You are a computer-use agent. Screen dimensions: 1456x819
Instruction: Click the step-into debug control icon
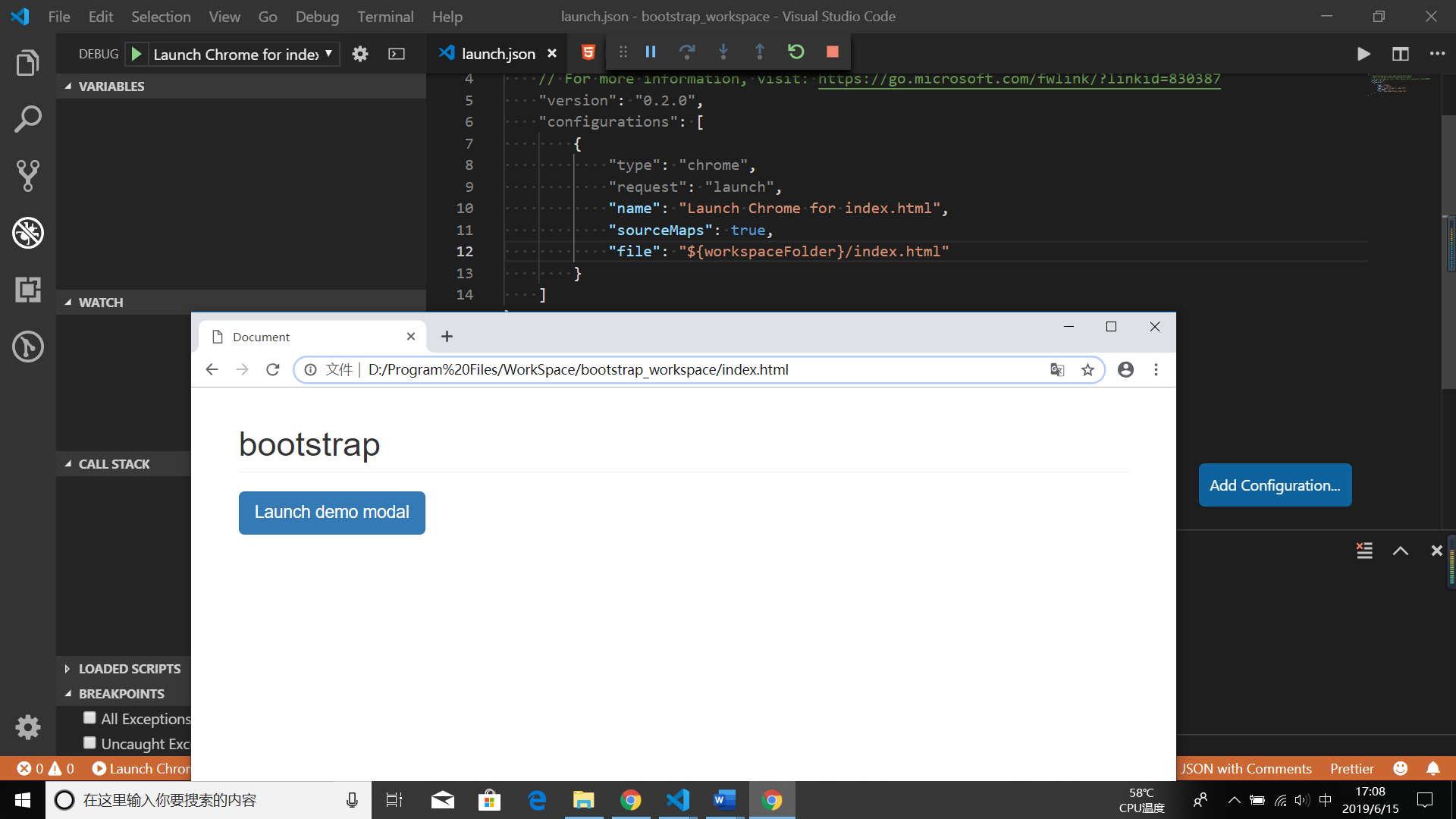tap(722, 52)
